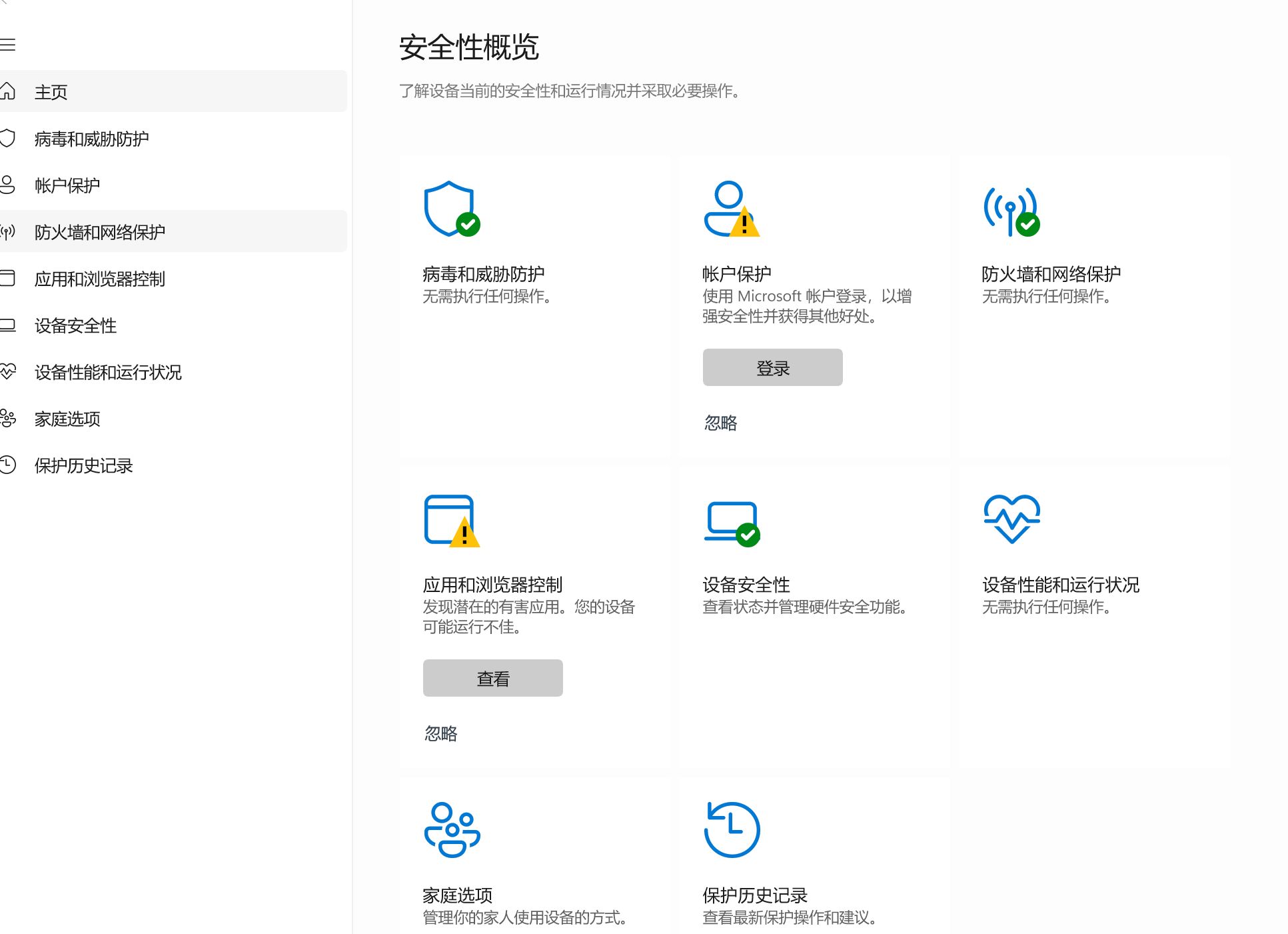Click the large heartbeat health icon
This screenshot has height=934, width=1288.
coord(1012,519)
